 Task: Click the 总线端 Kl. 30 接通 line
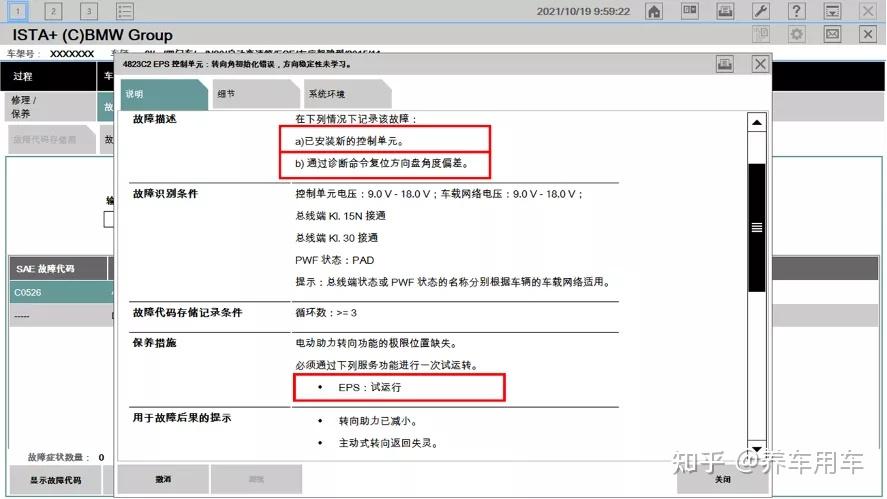click(x=336, y=238)
